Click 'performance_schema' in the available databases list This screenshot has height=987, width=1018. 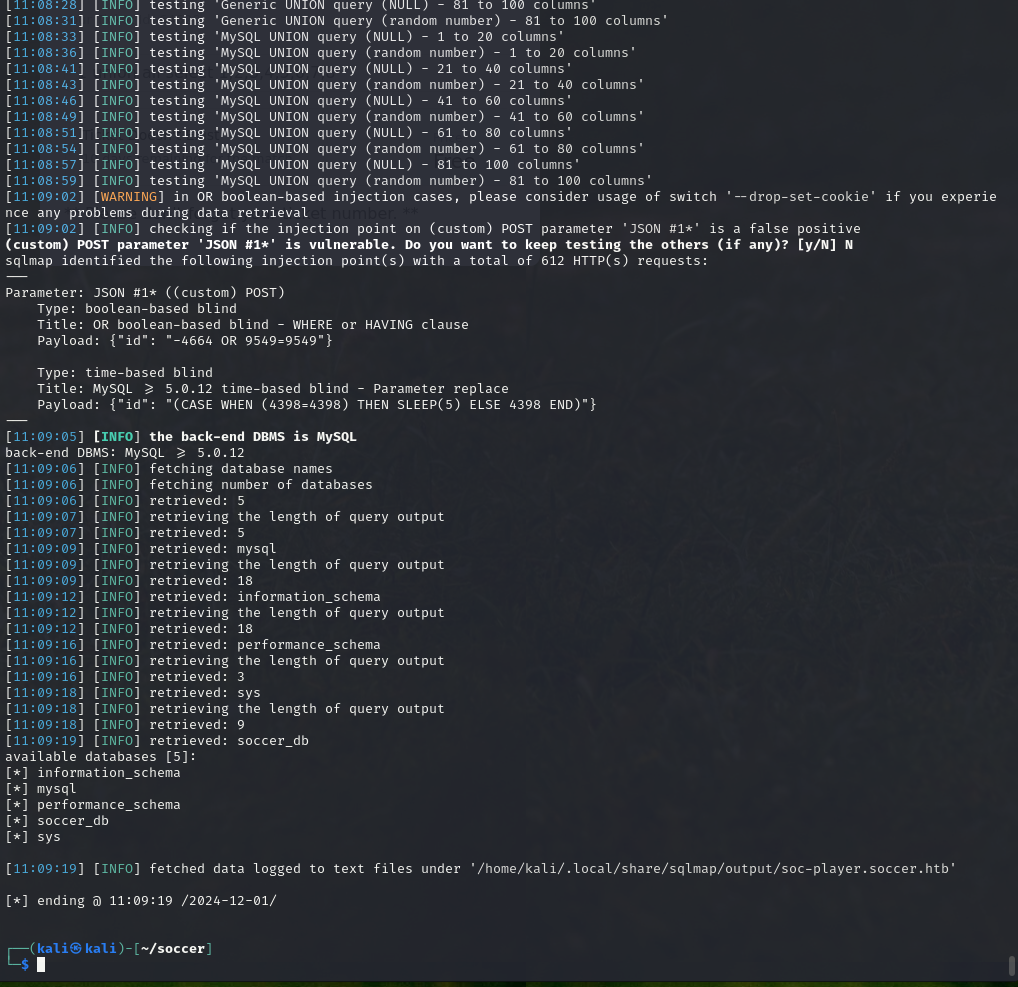108,805
